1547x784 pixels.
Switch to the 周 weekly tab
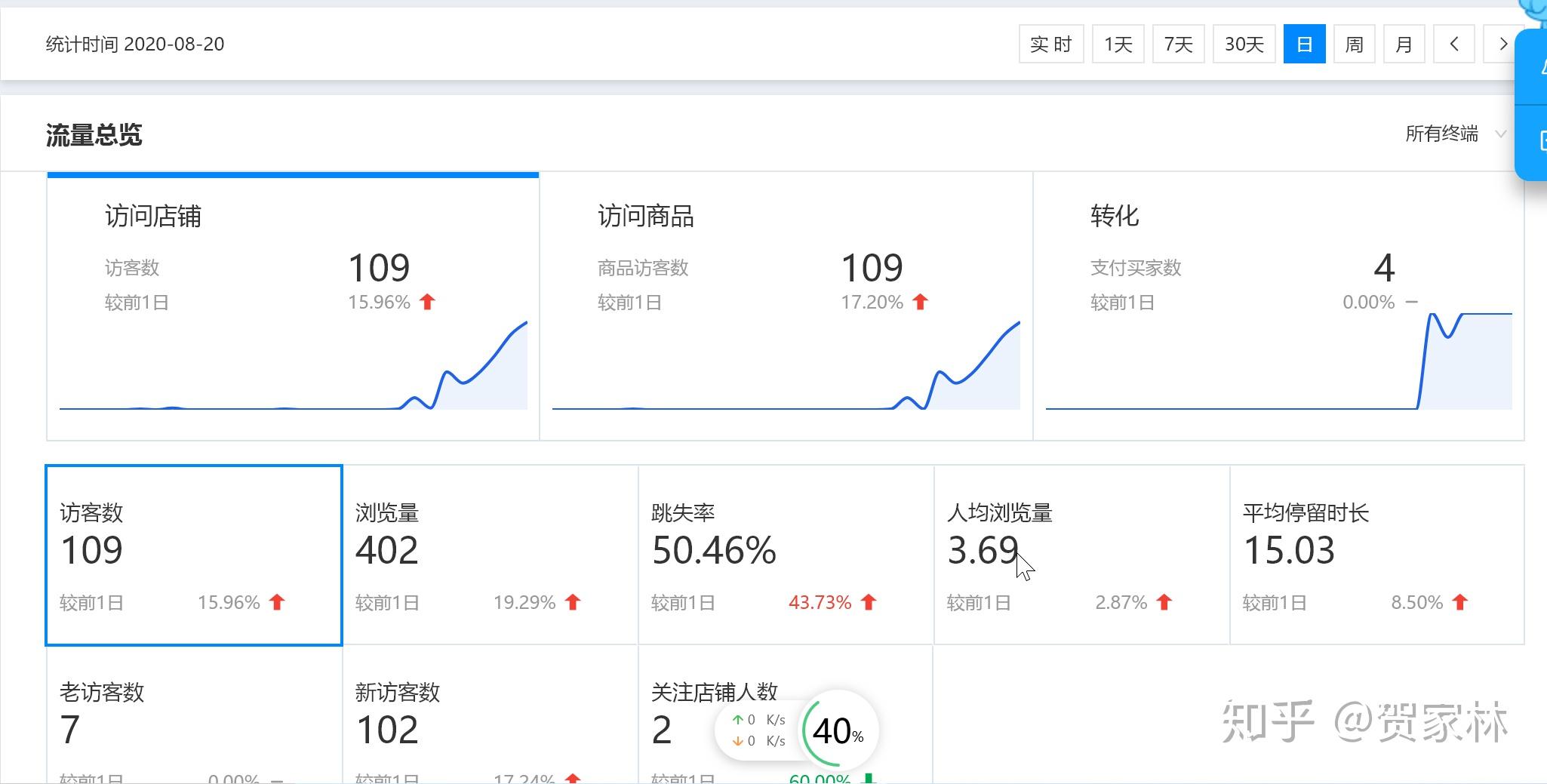tap(1354, 44)
